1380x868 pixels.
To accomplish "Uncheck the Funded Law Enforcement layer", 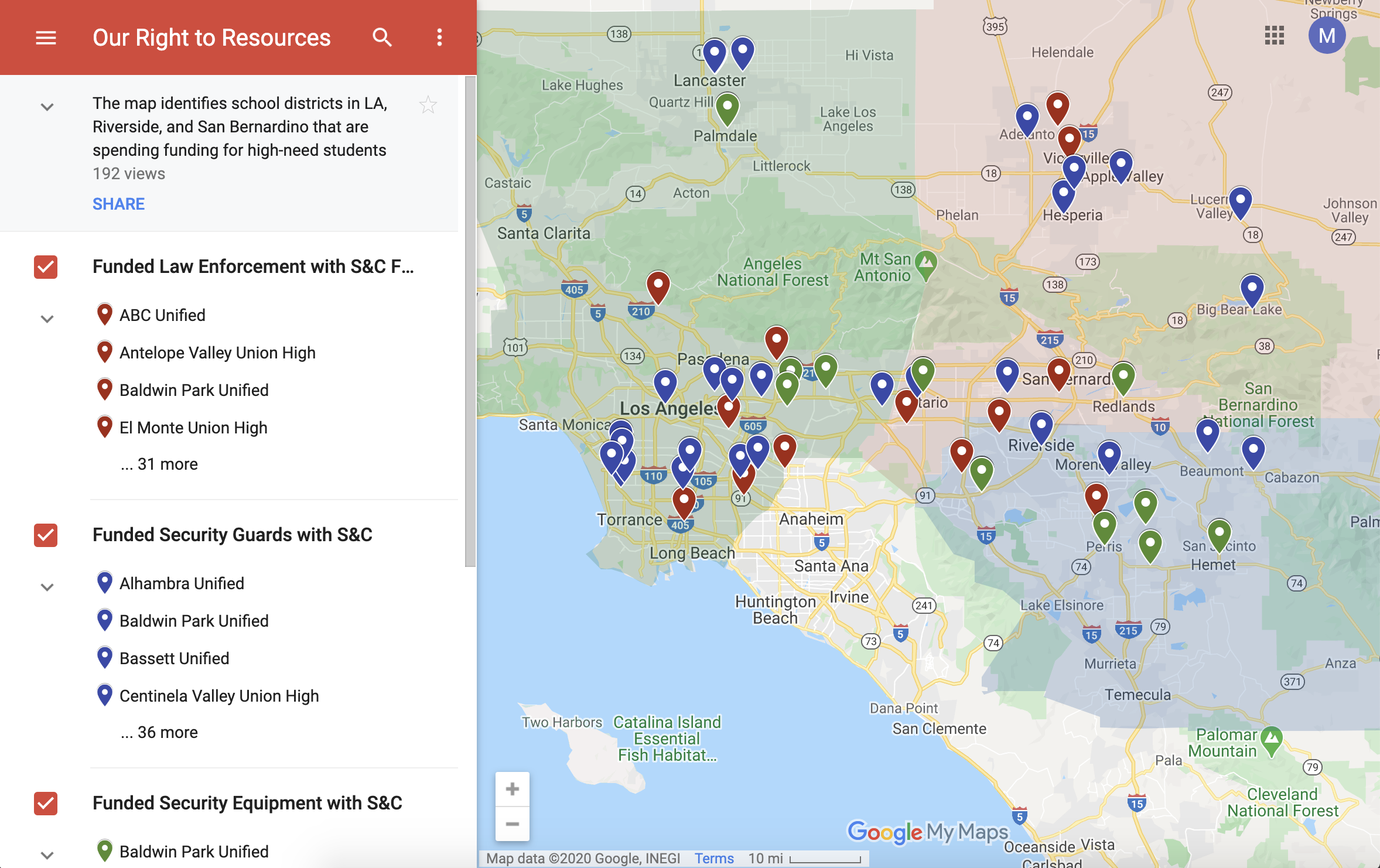I will [x=45, y=266].
